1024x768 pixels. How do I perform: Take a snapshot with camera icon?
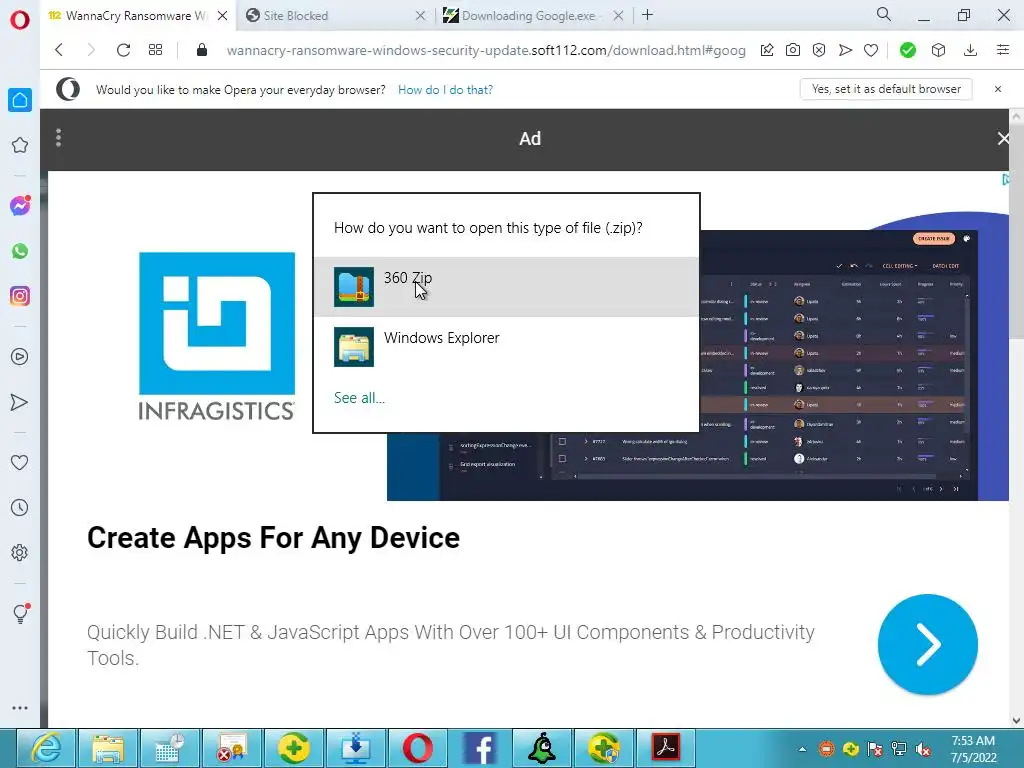[x=793, y=50]
